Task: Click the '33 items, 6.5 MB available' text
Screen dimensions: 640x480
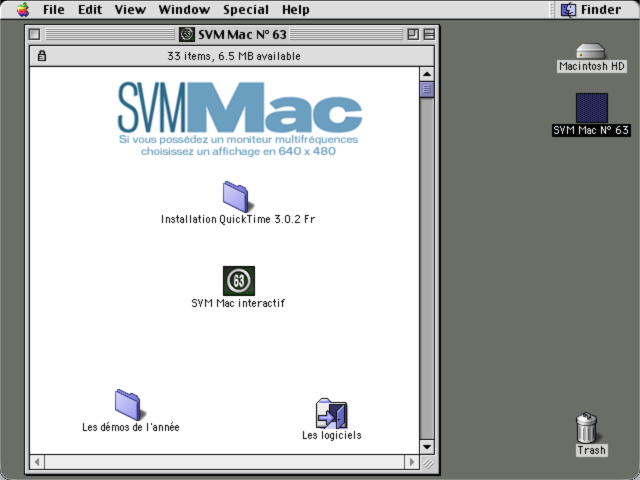Action: pyautogui.click(x=234, y=56)
